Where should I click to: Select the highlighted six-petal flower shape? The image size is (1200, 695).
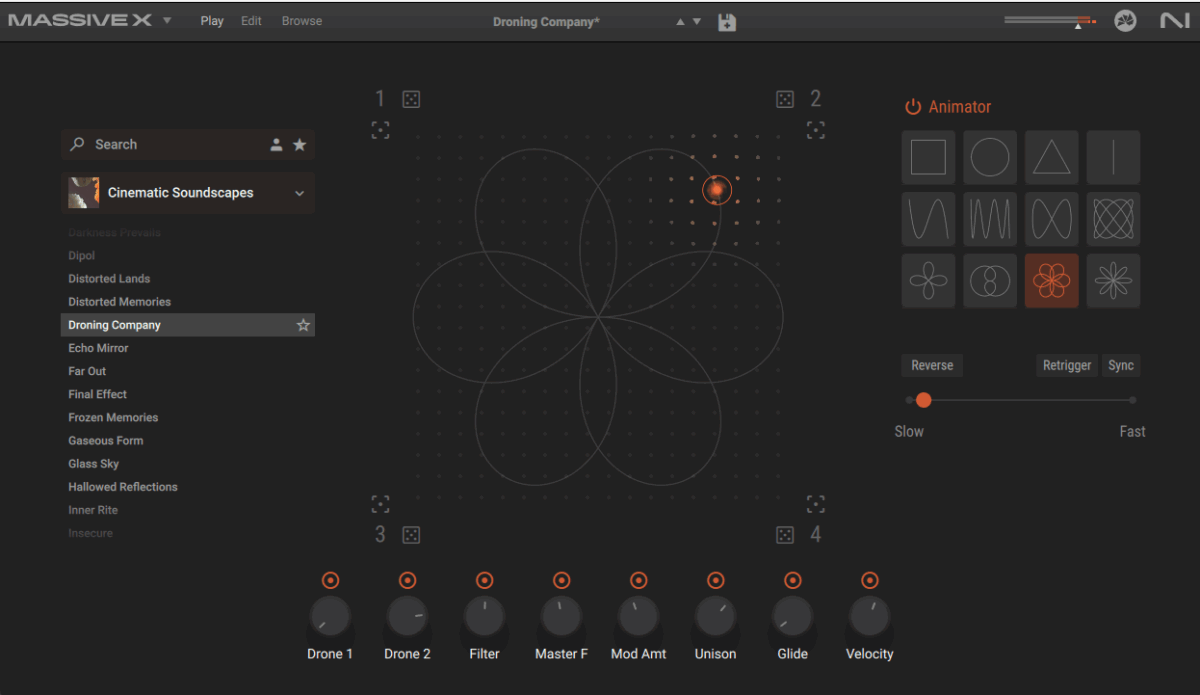coord(1052,281)
